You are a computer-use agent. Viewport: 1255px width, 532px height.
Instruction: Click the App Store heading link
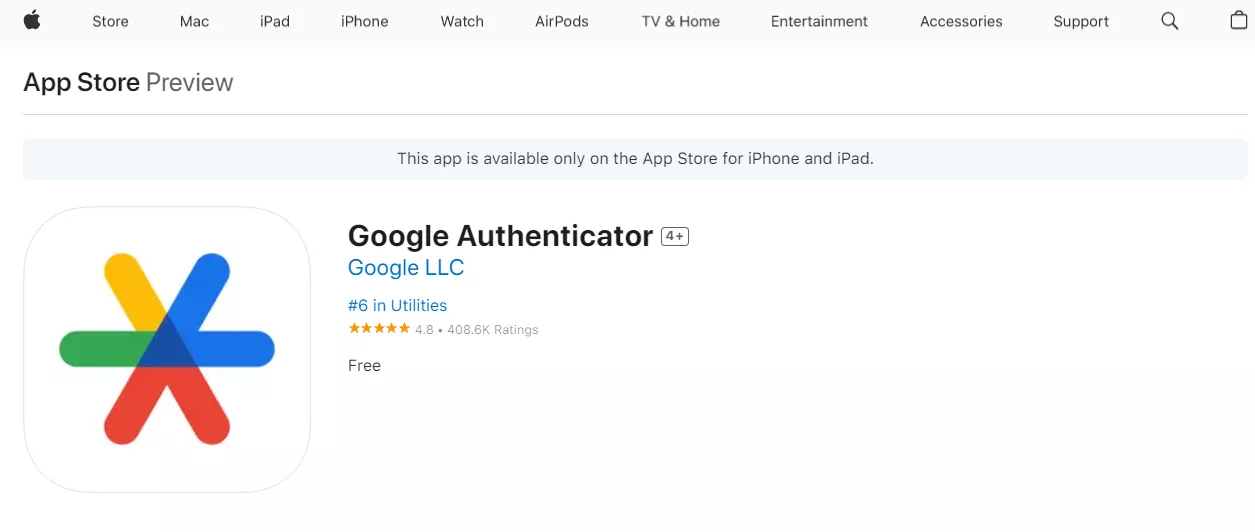pyautogui.click(x=81, y=82)
